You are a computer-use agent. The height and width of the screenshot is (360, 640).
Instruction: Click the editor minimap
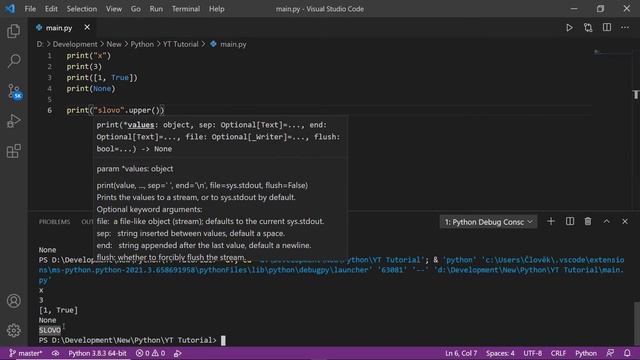click(612, 53)
